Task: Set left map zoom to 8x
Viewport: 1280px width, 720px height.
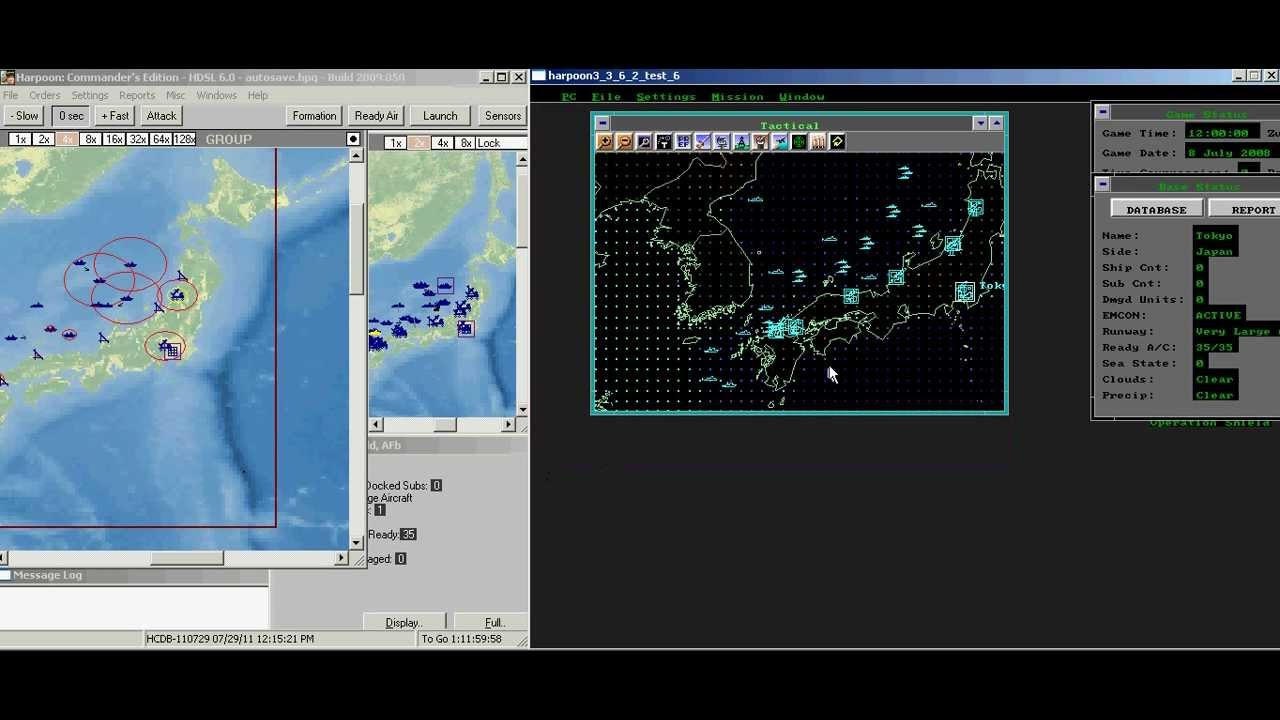Action: tap(91, 139)
